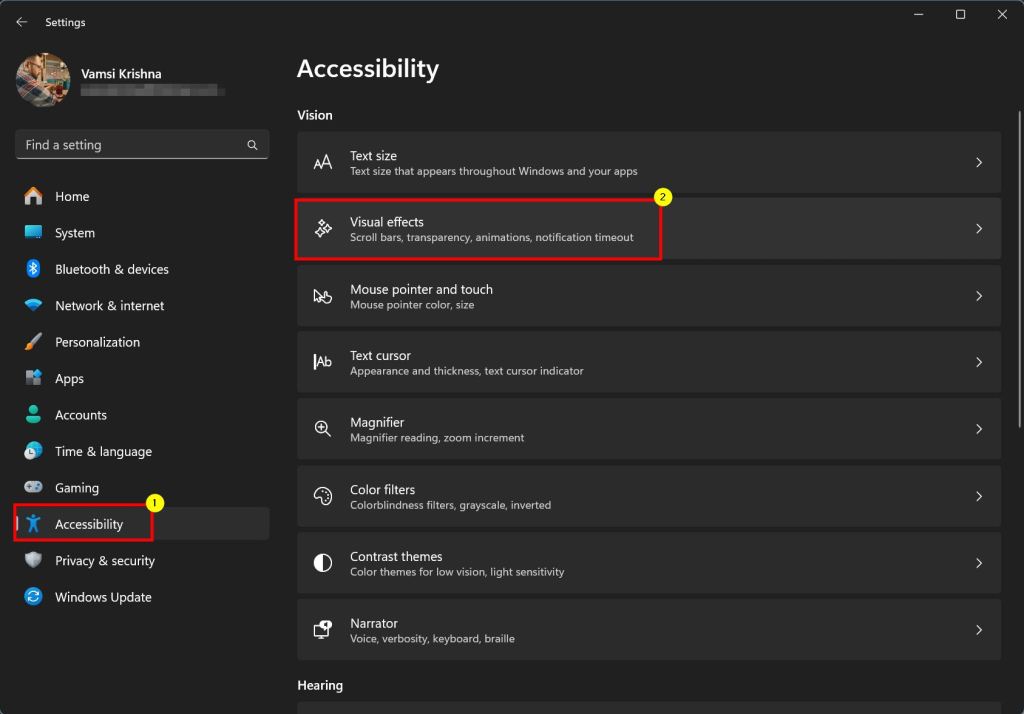Click the back arrow in title bar
Screen dimensions: 1024x714
pyautogui.click(x=22, y=22)
